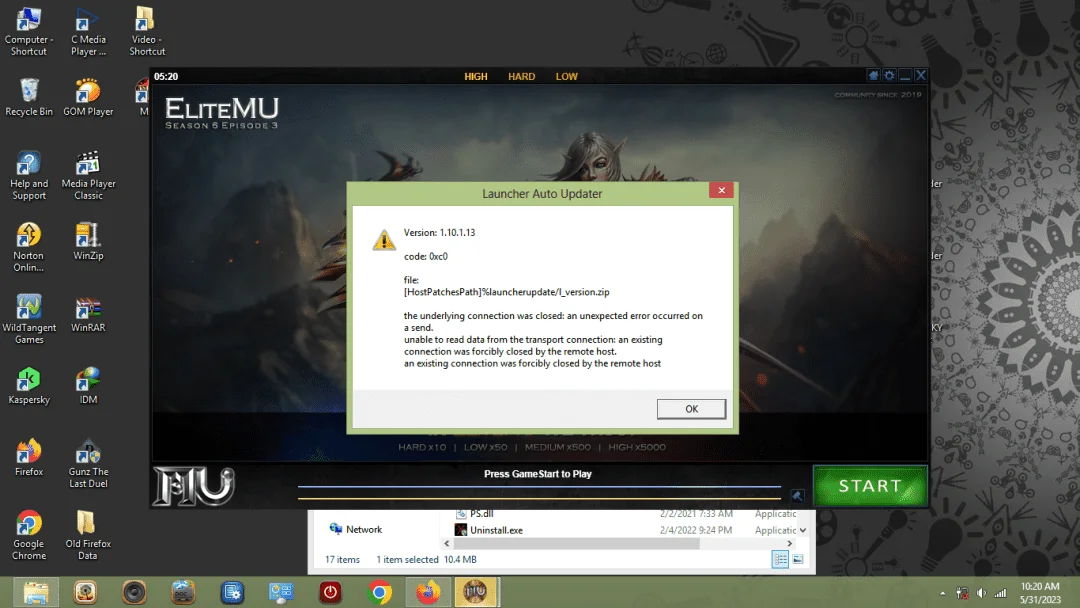Open control panel icon on taskbar

click(281, 592)
